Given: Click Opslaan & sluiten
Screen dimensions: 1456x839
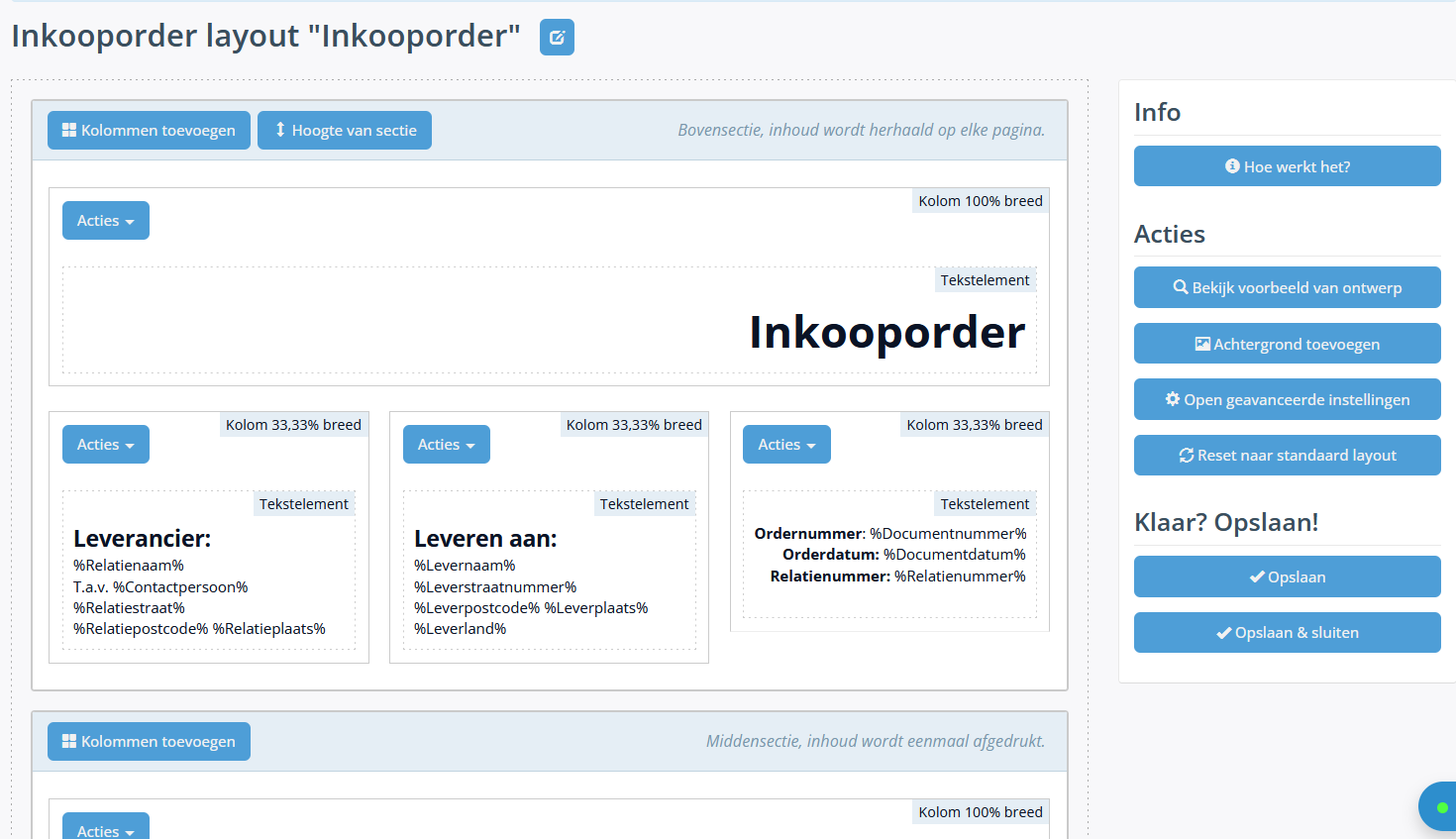Looking at the screenshot, I should [x=1287, y=633].
